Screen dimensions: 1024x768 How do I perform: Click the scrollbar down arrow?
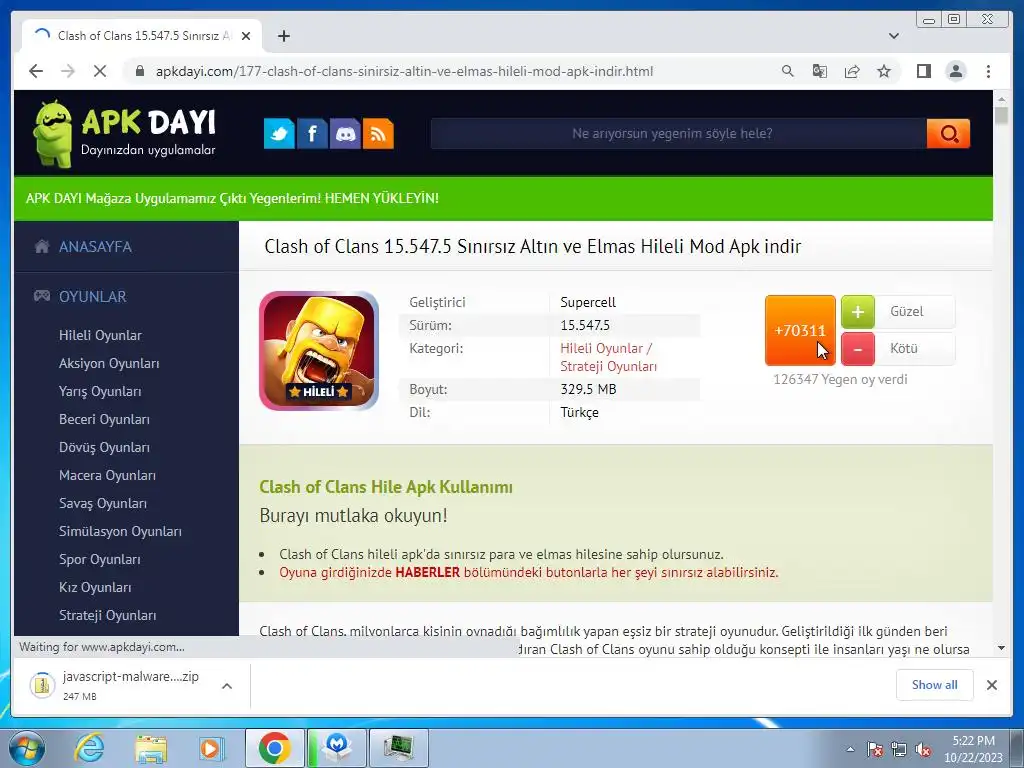[x=1001, y=648]
